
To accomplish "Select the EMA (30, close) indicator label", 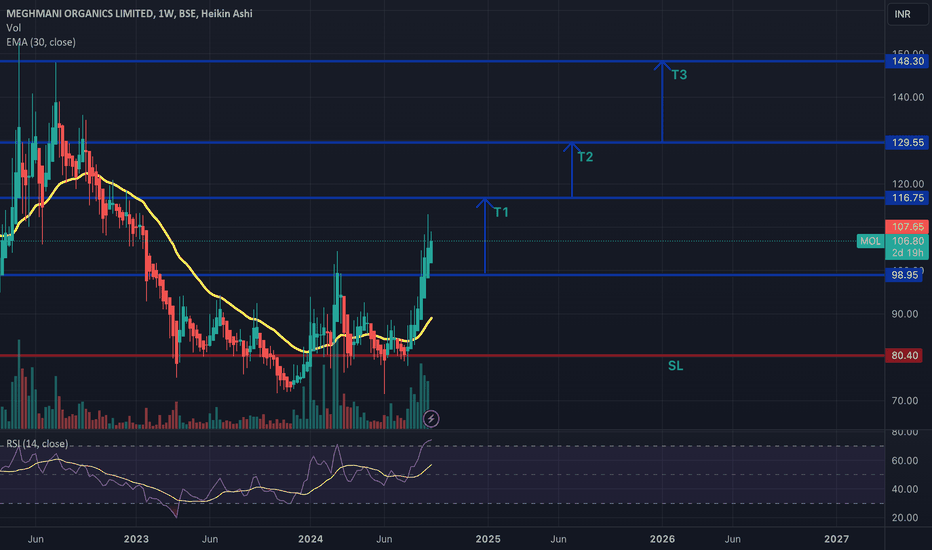I will 41,42.
